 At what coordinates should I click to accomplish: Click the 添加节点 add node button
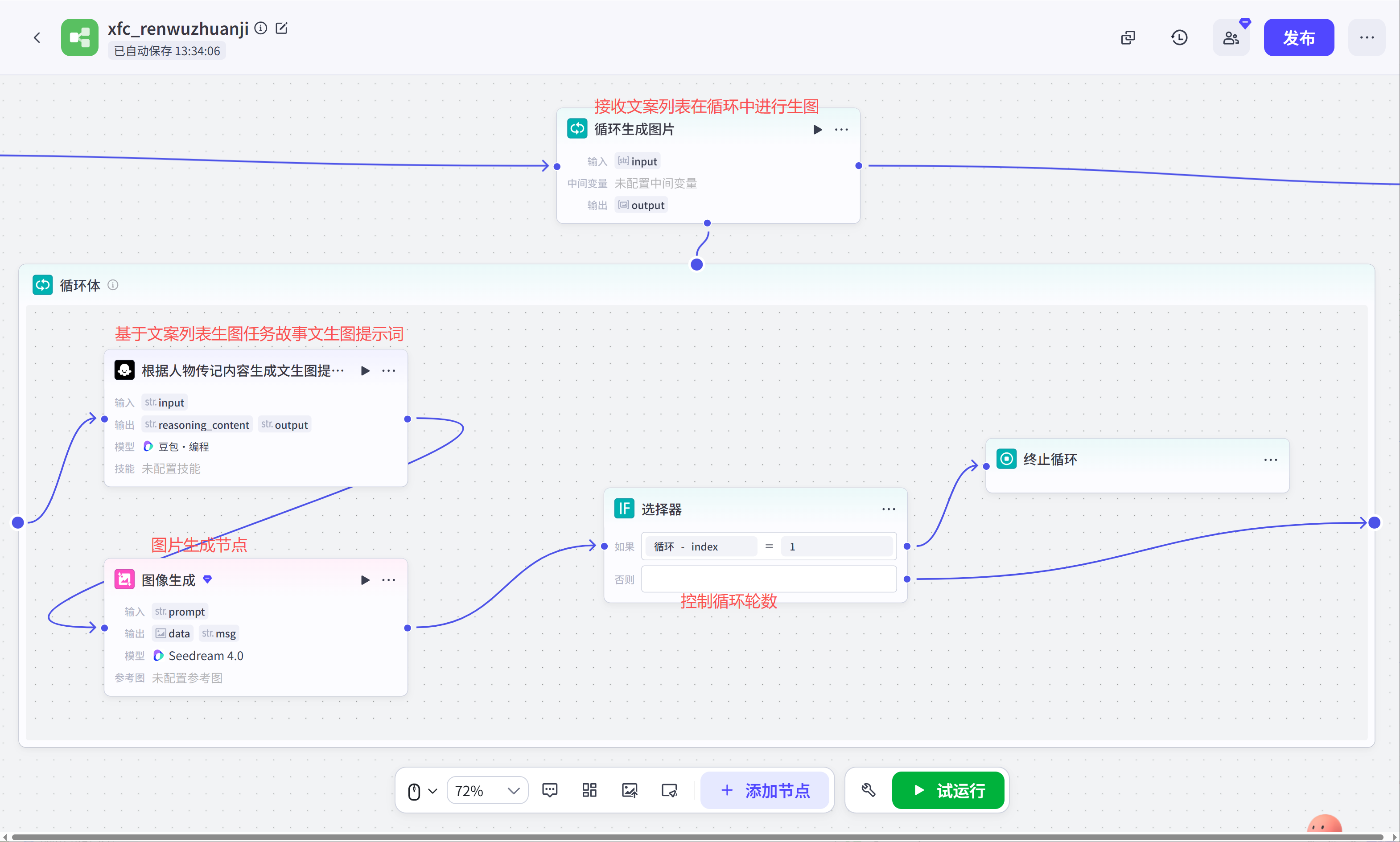coord(764,790)
